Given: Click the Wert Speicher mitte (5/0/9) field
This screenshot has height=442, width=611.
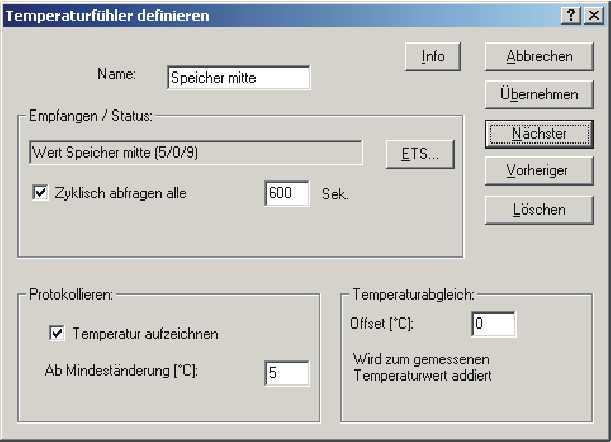Looking at the screenshot, I should (x=196, y=152).
